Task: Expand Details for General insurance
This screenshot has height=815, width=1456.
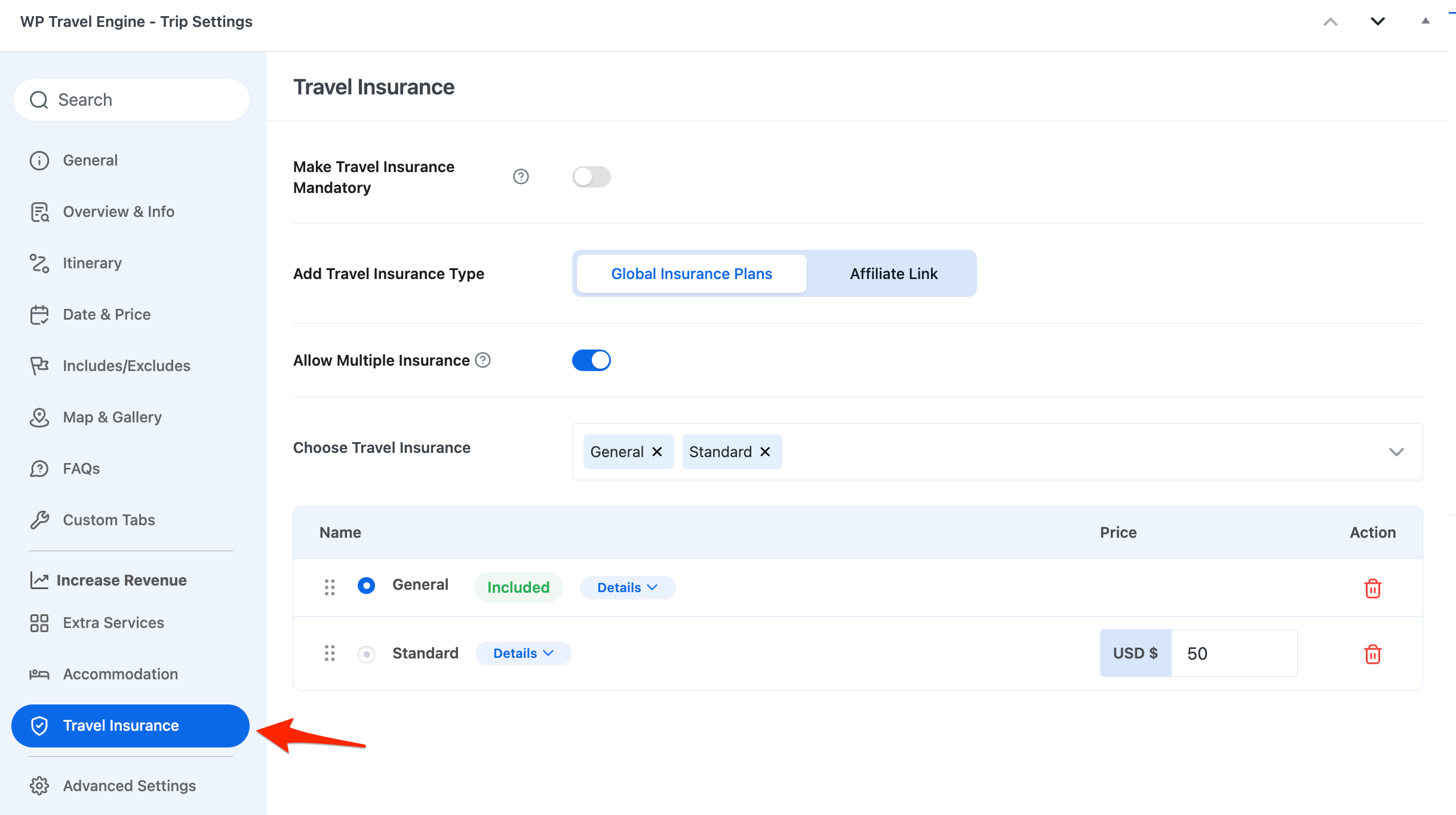Action: pos(627,587)
